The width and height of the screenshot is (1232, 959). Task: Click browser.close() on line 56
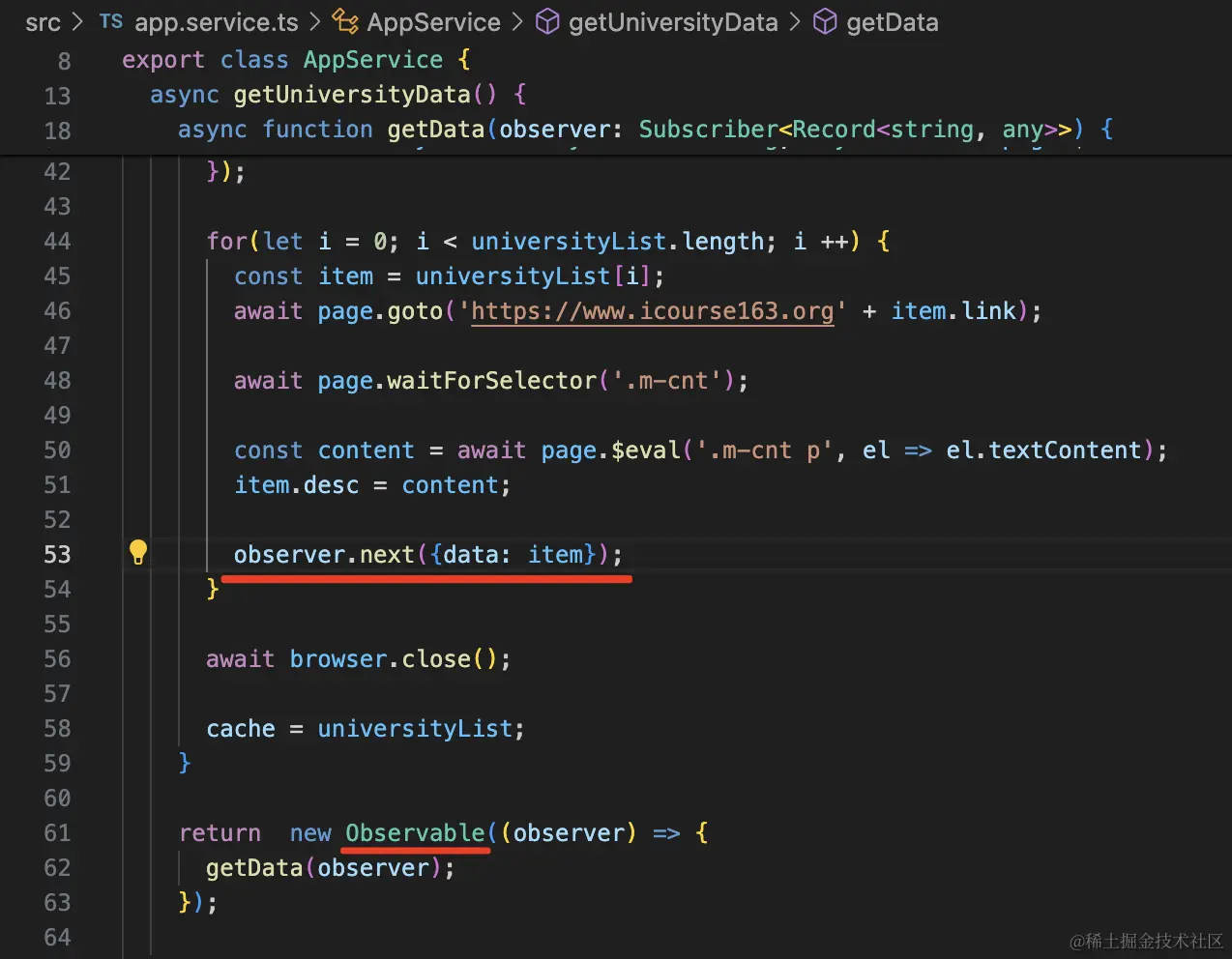[394, 659]
